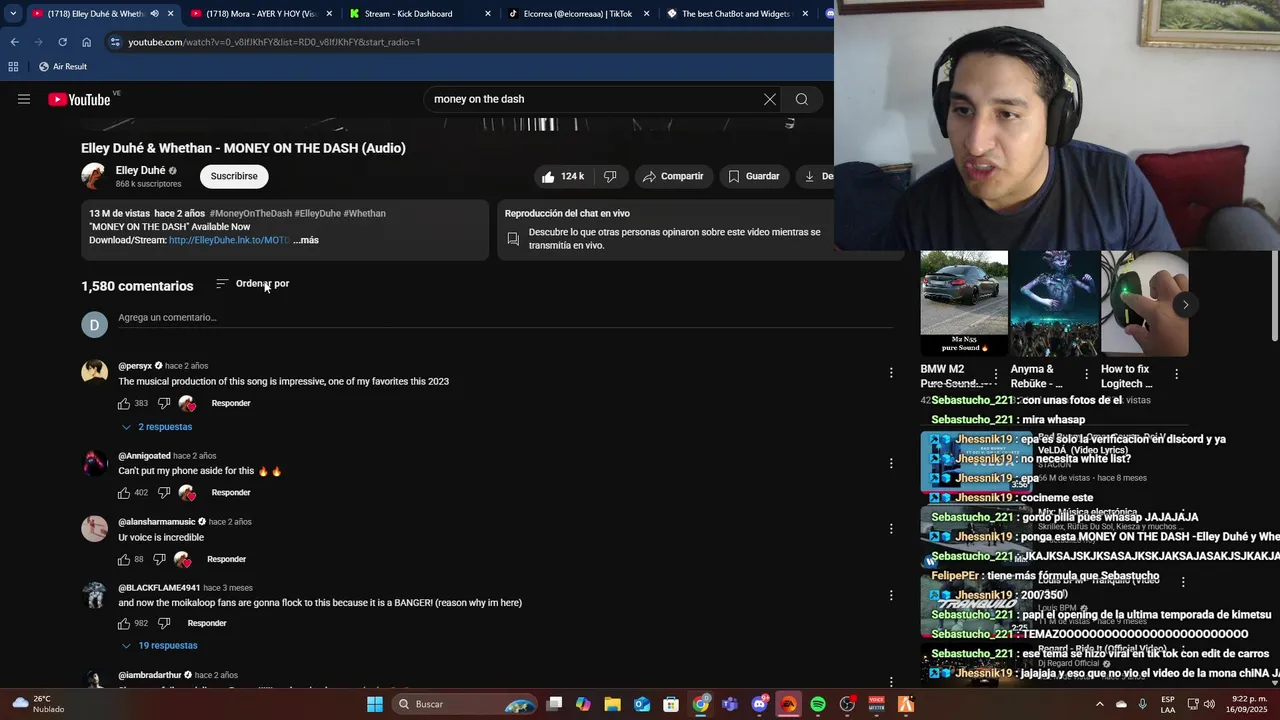The width and height of the screenshot is (1280, 720).
Task: Open the Anyma & Rebūke video thumbnail
Action: pyautogui.click(x=1054, y=304)
